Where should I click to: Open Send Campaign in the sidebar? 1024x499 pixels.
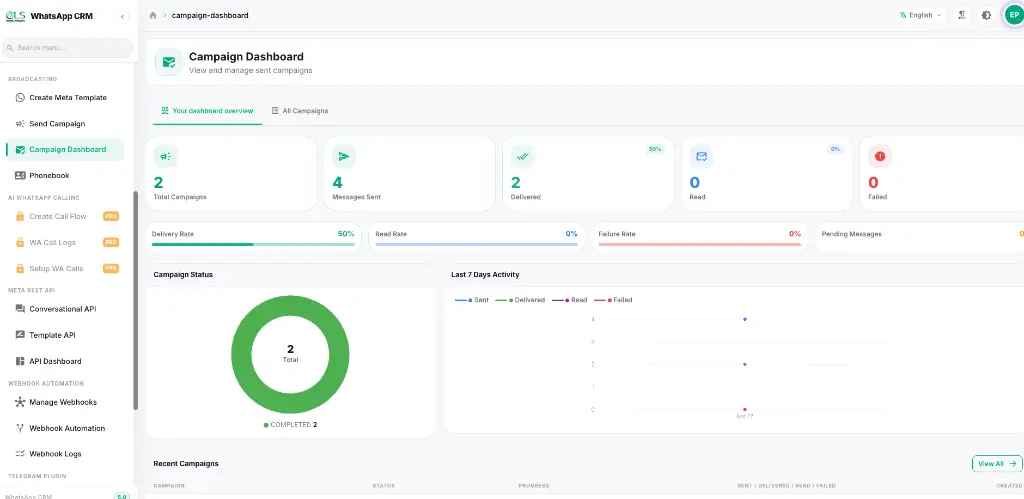coord(65,123)
